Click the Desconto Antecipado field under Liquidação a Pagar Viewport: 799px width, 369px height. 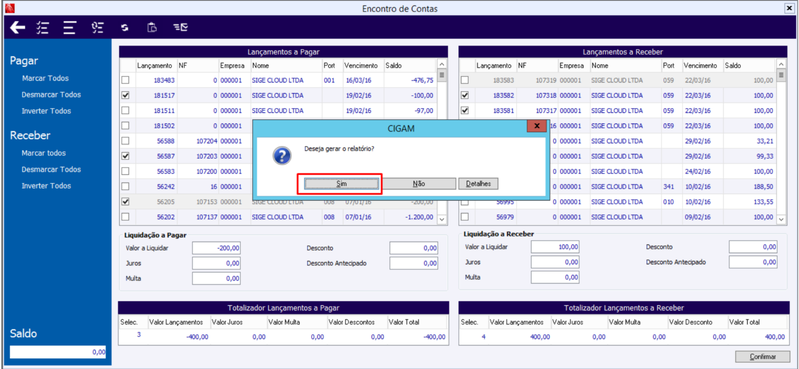(414, 263)
